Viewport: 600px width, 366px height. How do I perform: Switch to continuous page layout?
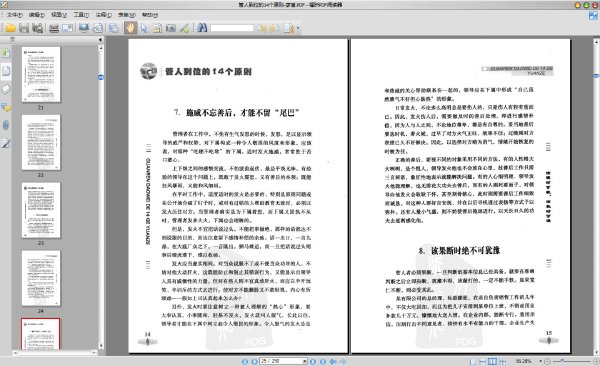pyautogui.click(x=483, y=361)
